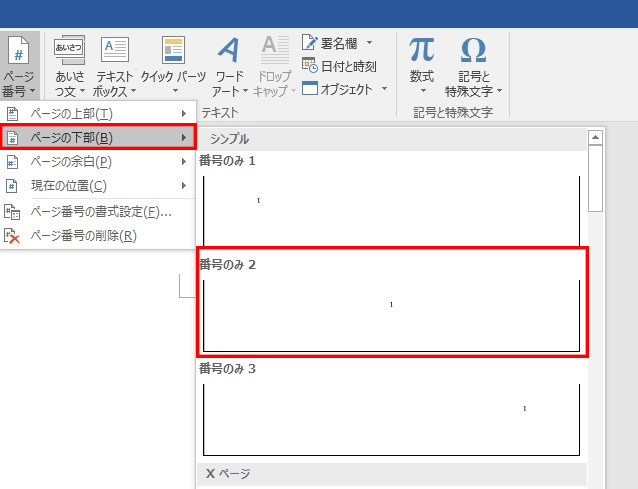Click the ページ番号の書式設定 icon
638x489 pixels.
point(12,212)
